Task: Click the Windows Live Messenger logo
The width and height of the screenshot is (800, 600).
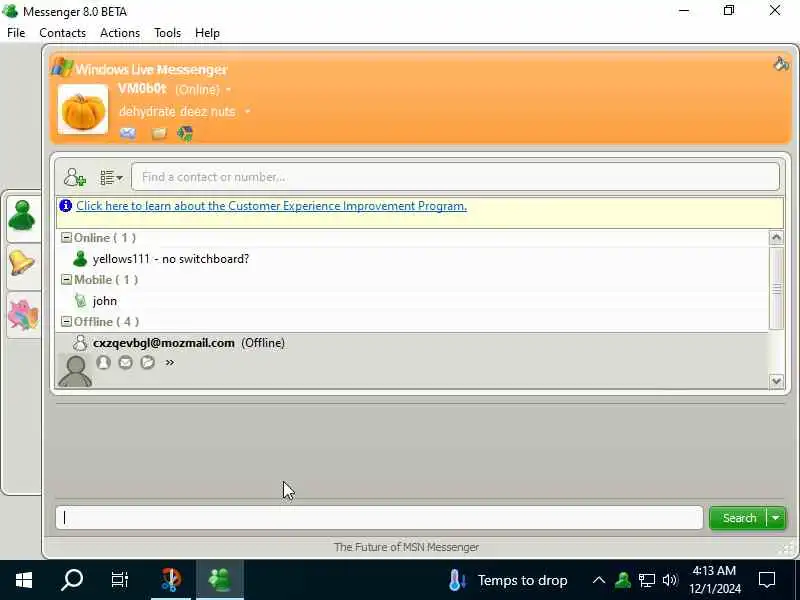Action: coord(63,67)
